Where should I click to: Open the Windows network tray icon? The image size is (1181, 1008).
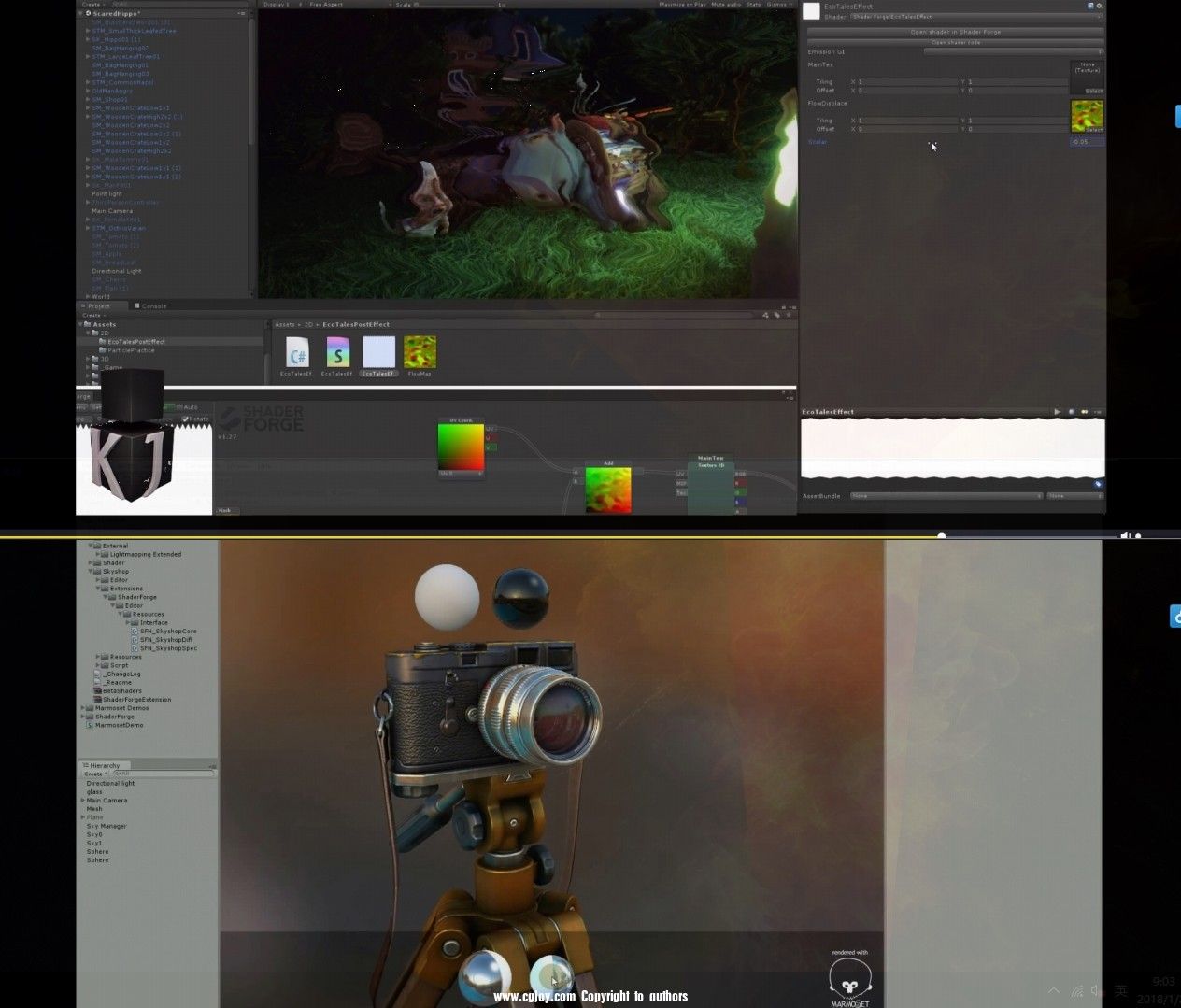(x=1076, y=991)
